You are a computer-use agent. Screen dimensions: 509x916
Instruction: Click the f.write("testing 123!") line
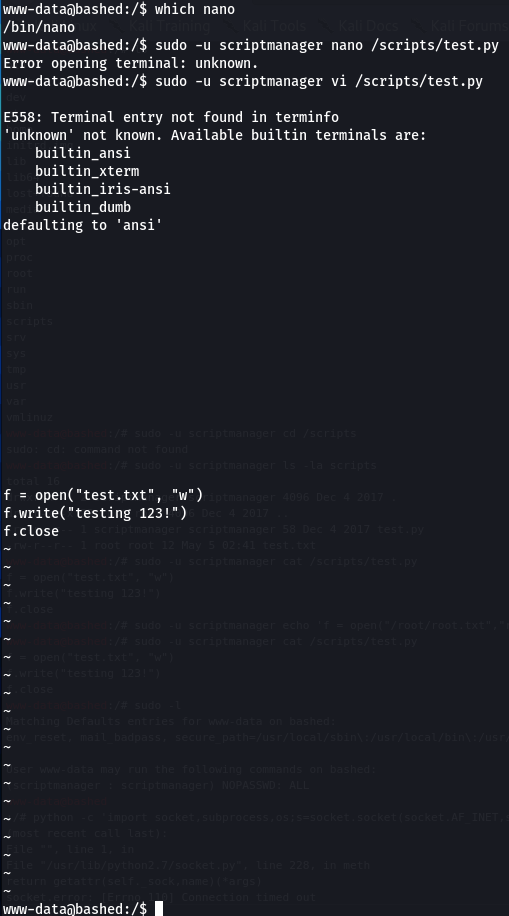pyautogui.click(x=95, y=513)
